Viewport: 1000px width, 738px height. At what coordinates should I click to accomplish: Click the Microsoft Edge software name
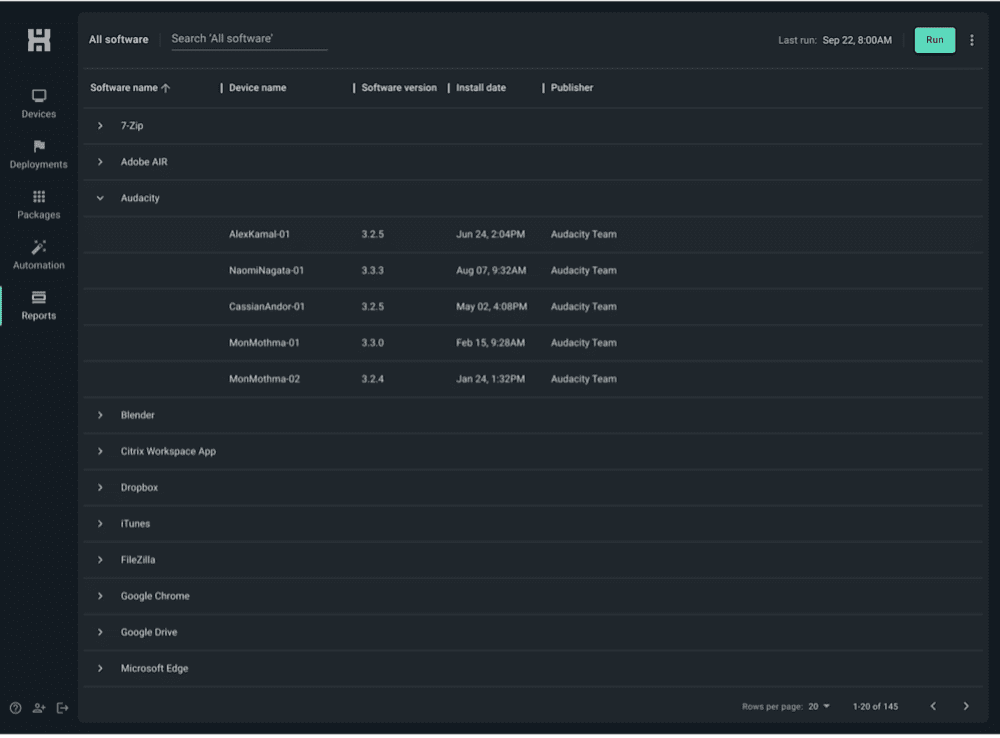[154, 669]
